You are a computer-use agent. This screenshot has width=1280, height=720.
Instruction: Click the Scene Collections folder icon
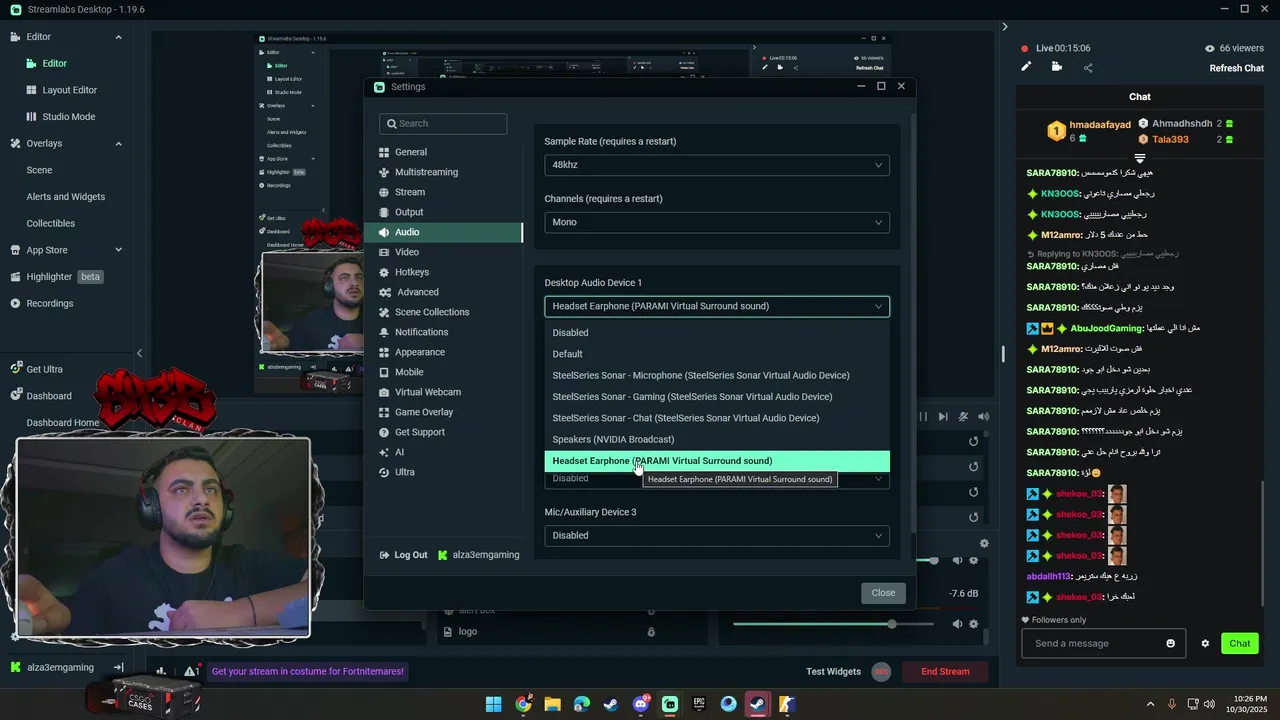pyautogui.click(x=384, y=312)
